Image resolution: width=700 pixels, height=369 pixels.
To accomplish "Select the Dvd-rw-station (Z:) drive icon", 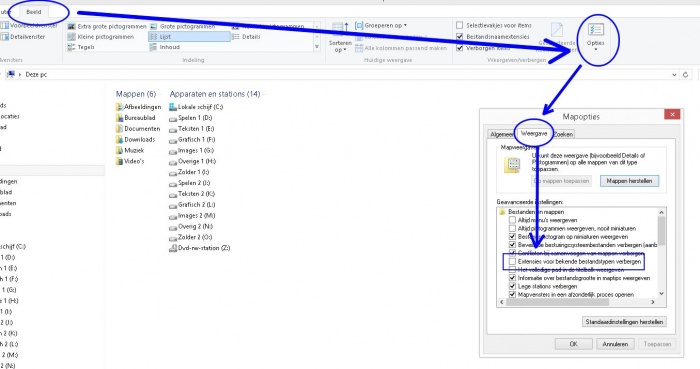I will point(173,249).
